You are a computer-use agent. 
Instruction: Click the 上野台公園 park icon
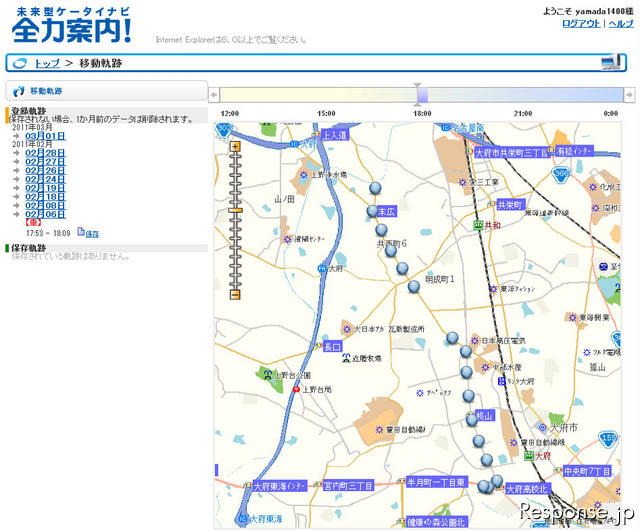coord(268,374)
